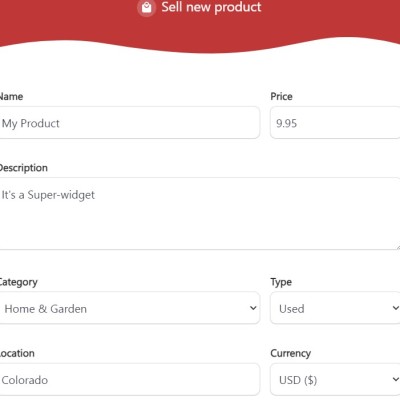Click the chevron arrow in Type selector
The width and height of the screenshot is (400, 400).
point(396,308)
